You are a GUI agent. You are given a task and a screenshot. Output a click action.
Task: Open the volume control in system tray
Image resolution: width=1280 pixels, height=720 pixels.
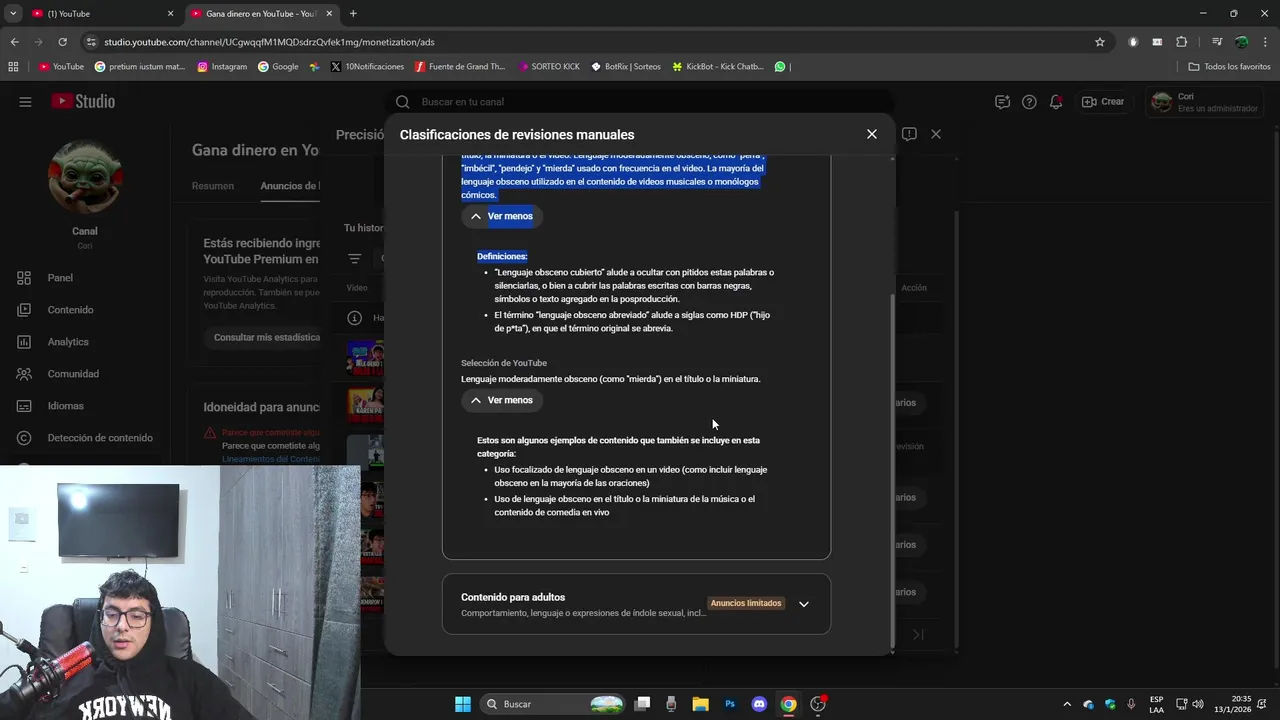(x=1198, y=704)
